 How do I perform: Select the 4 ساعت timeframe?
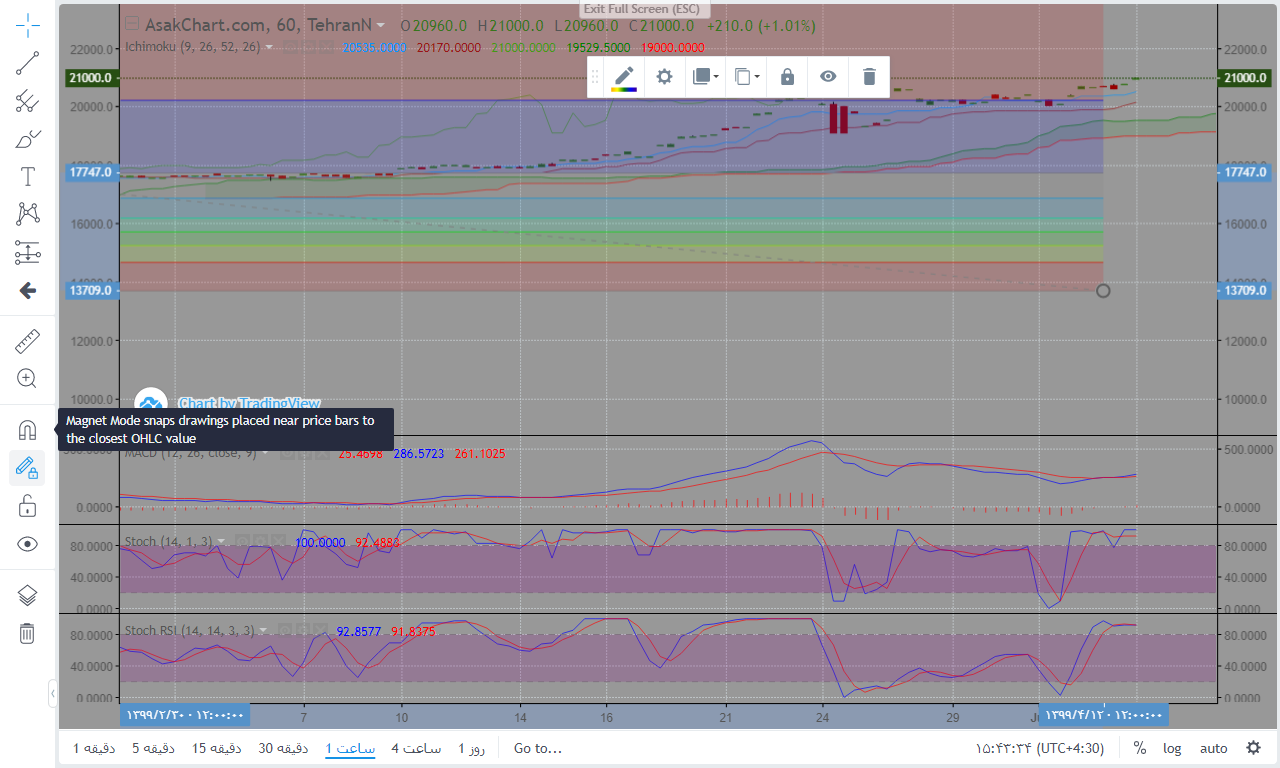point(416,748)
